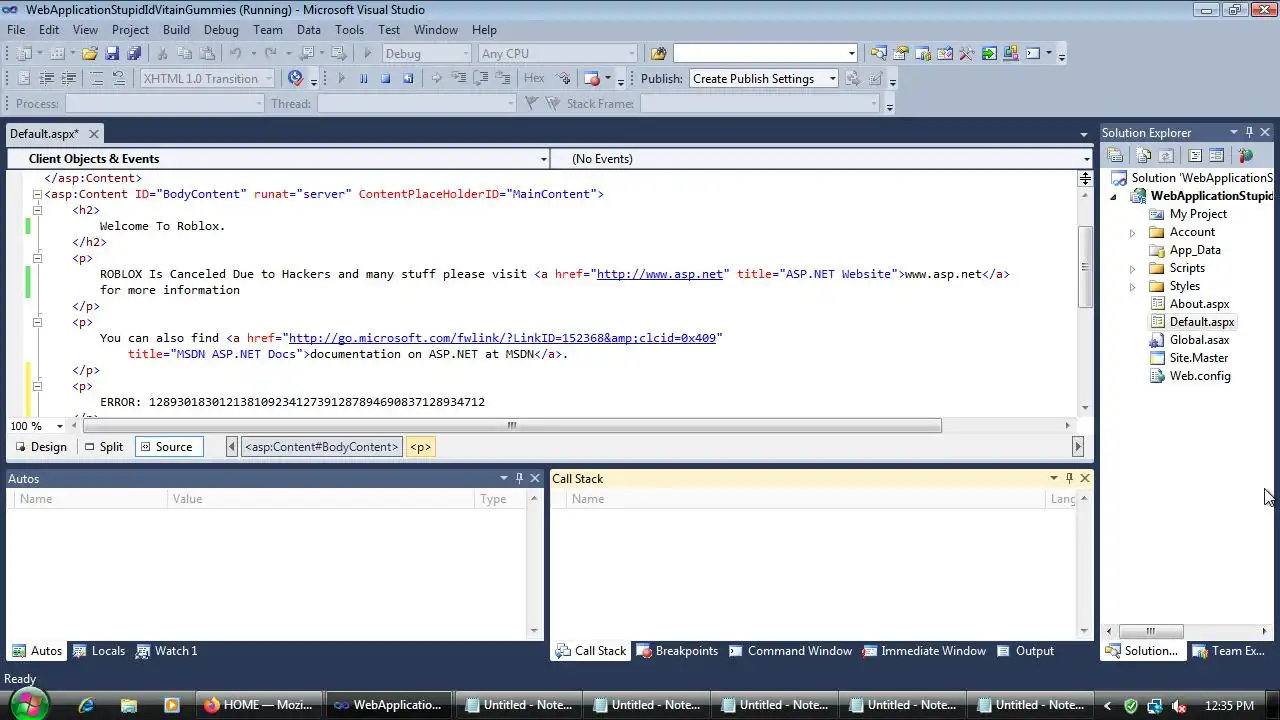
Task: Click the editor horizontal scrollbar thumb
Action: click(x=512, y=426)
